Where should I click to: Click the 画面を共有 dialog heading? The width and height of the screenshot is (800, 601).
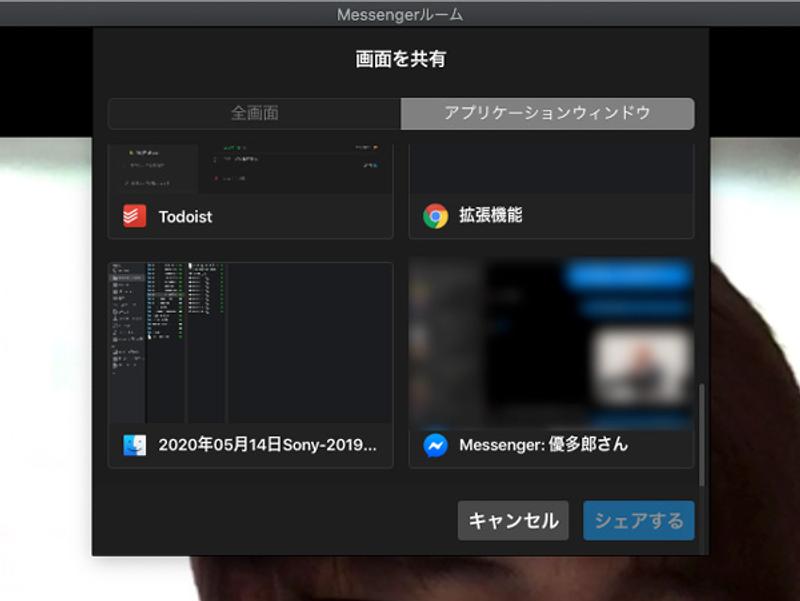click(401, 59)
